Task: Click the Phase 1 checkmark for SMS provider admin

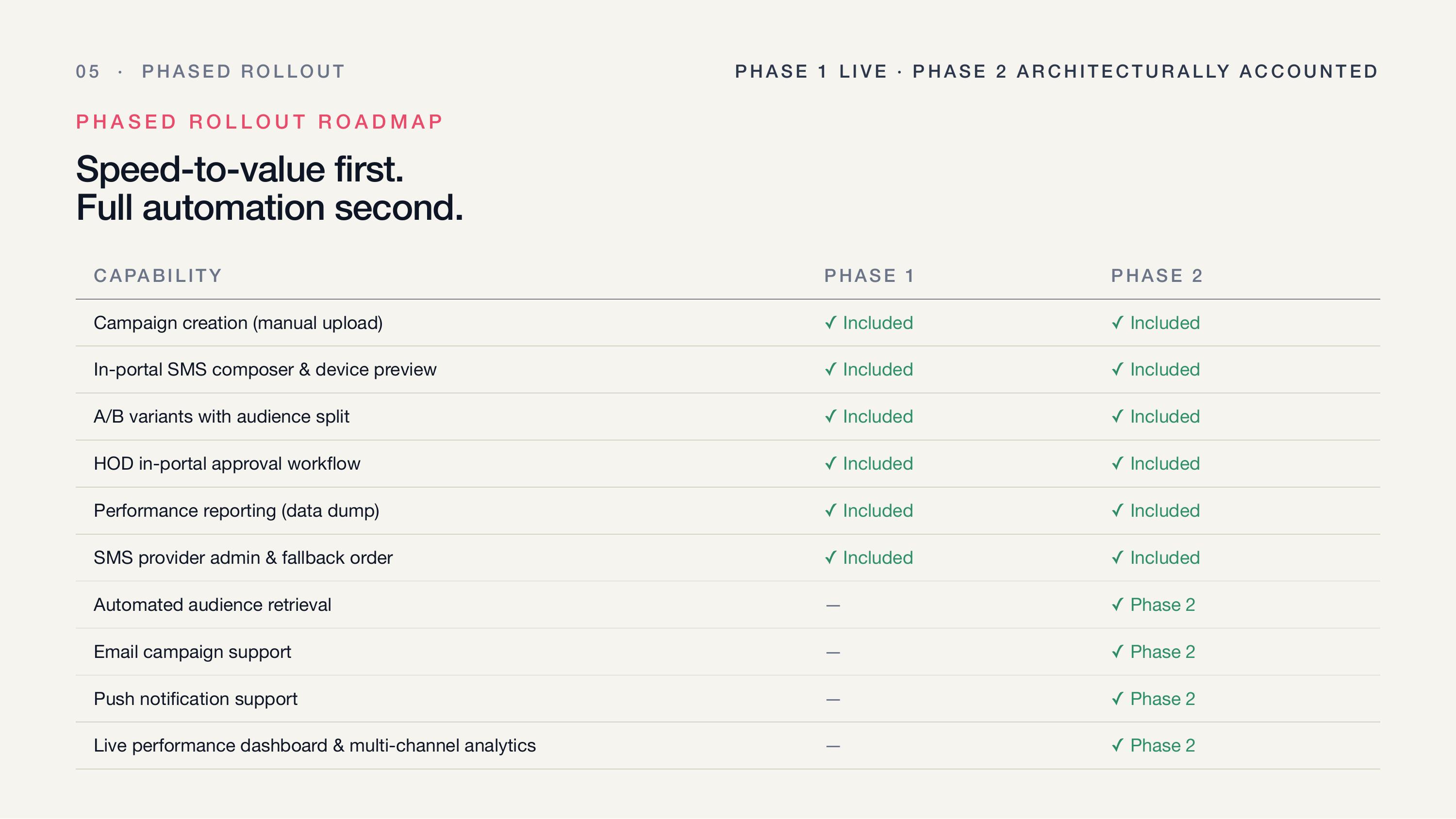Action: (830, 558)
